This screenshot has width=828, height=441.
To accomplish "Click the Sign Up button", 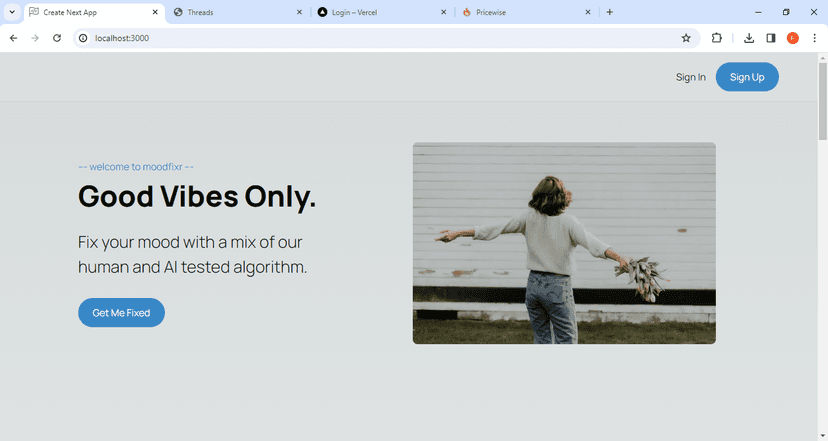I will coord(747,77).
